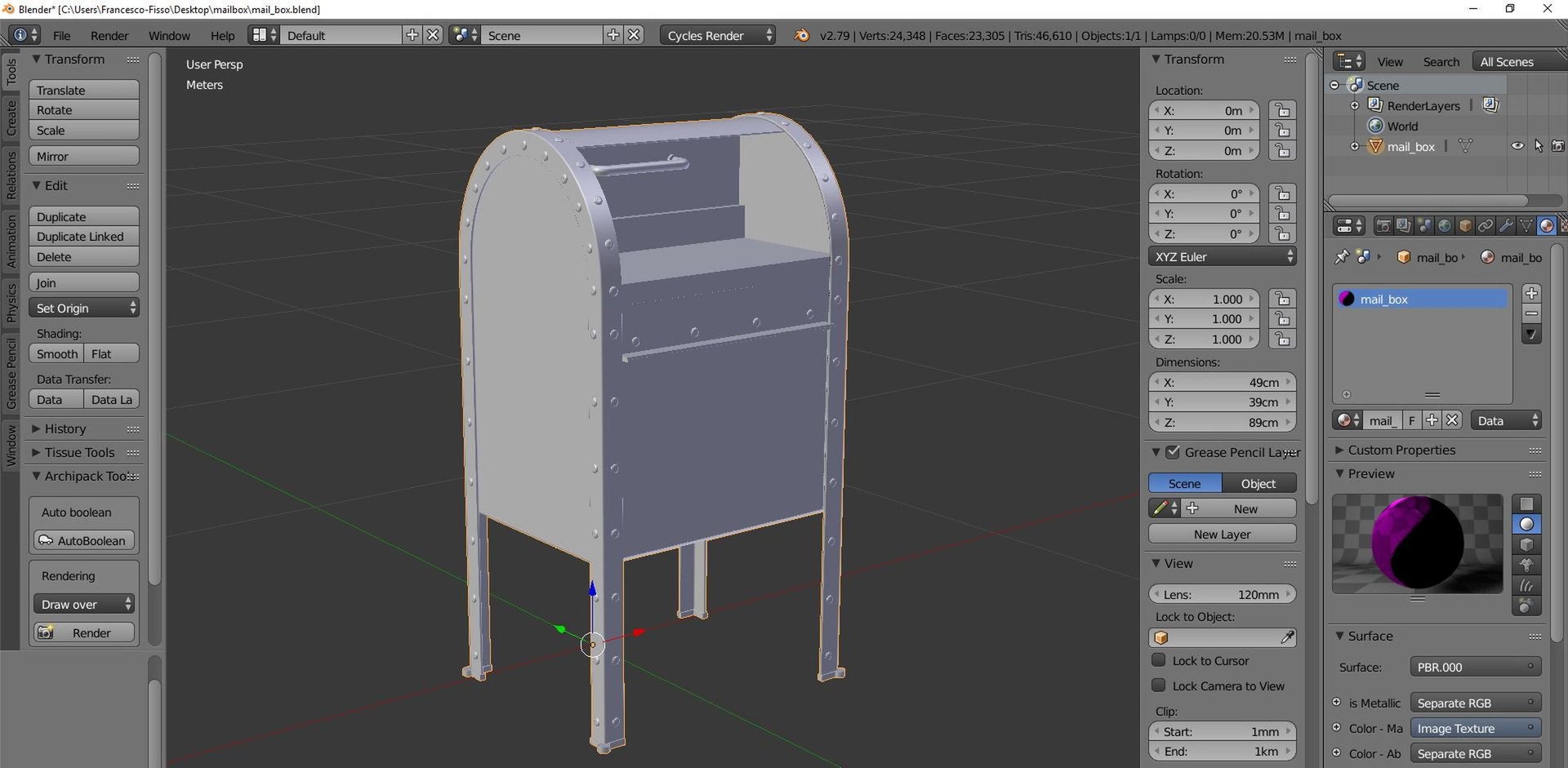Lock the X location value
The width and height of the screenshot is (1568, 768).
pyautogui.click(x=1282, y=110)
